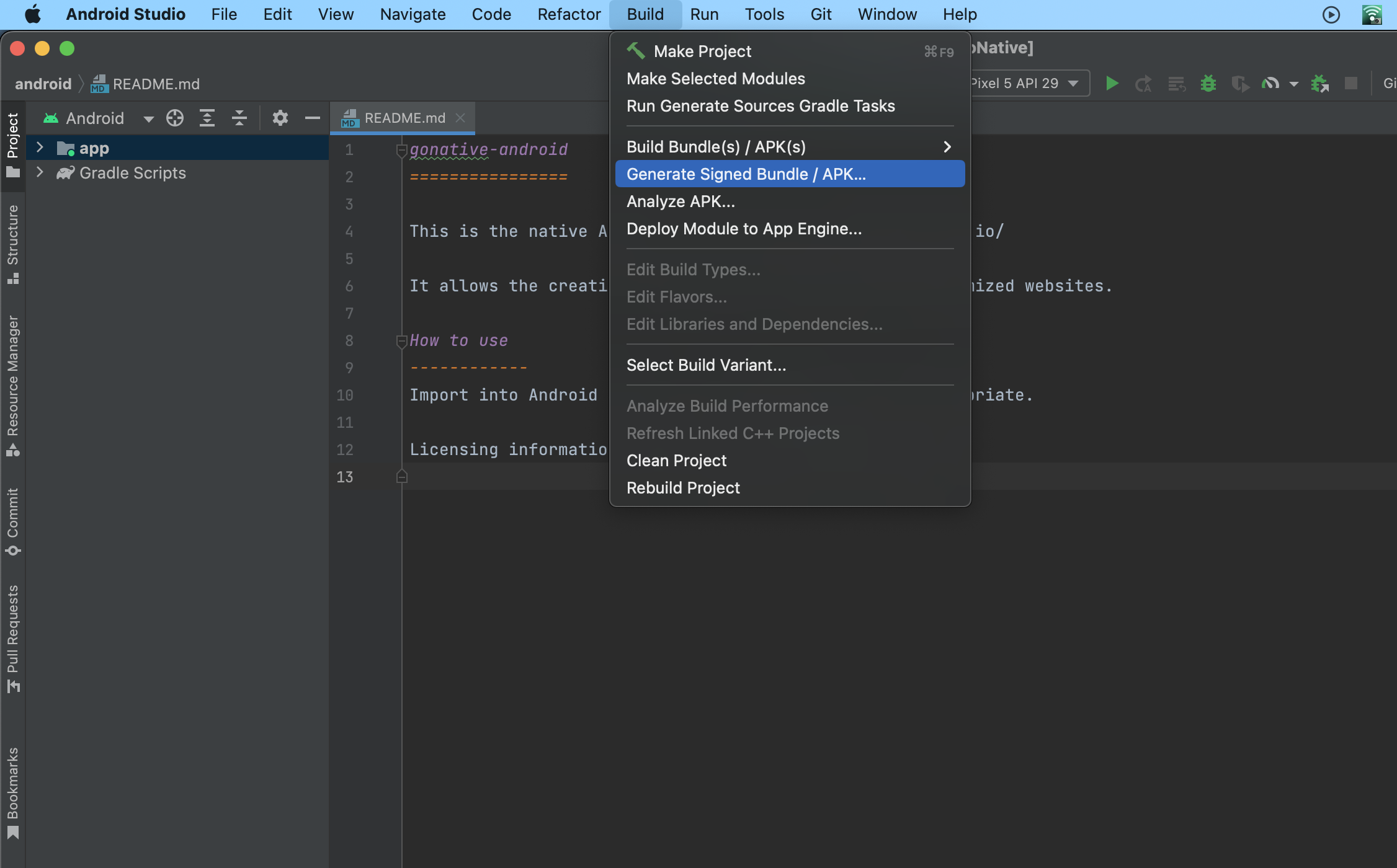
Task: Hide the Project panel with minus icon
Action: (313, 118)
